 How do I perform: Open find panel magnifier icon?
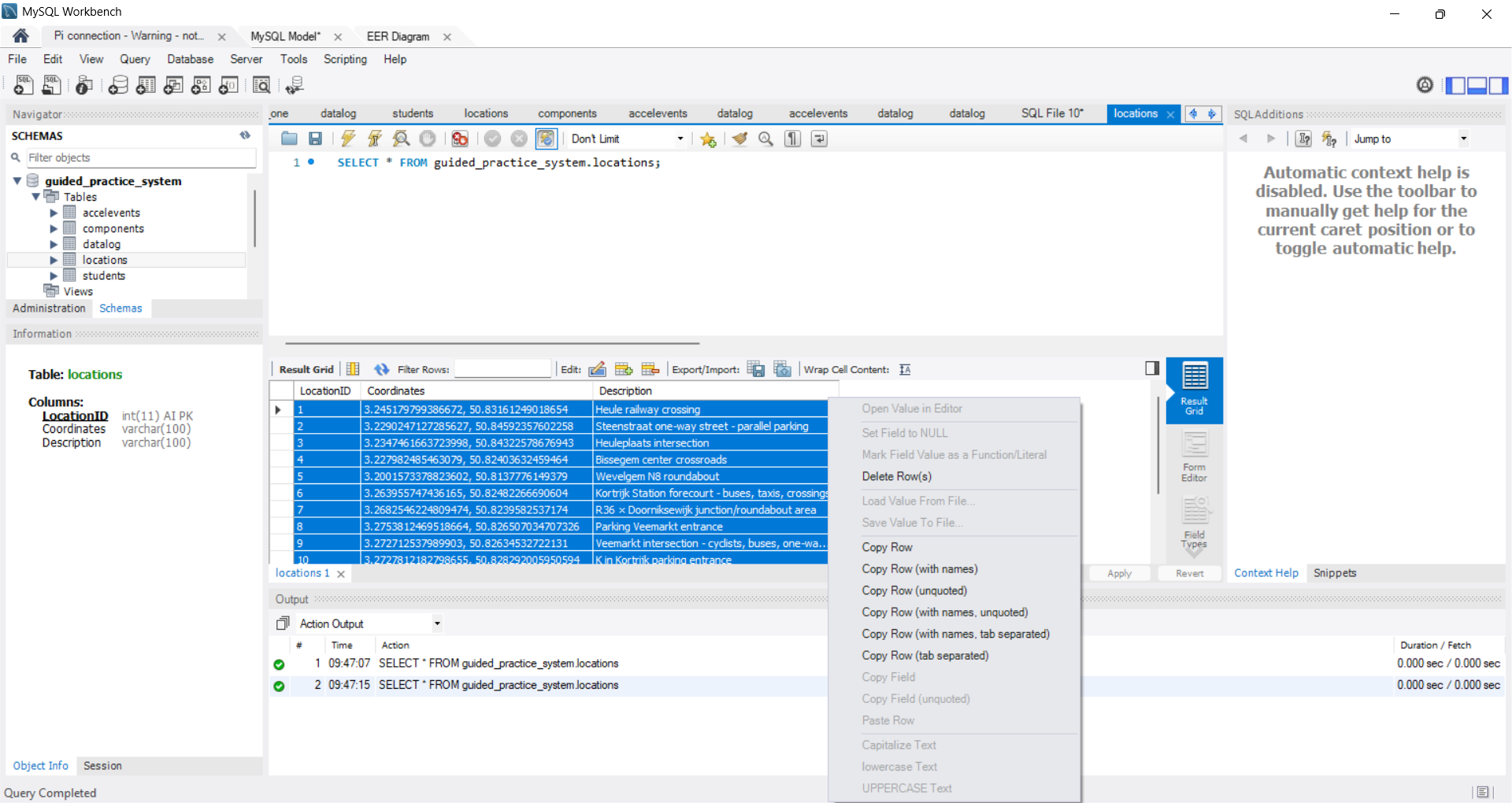(765, 139)
